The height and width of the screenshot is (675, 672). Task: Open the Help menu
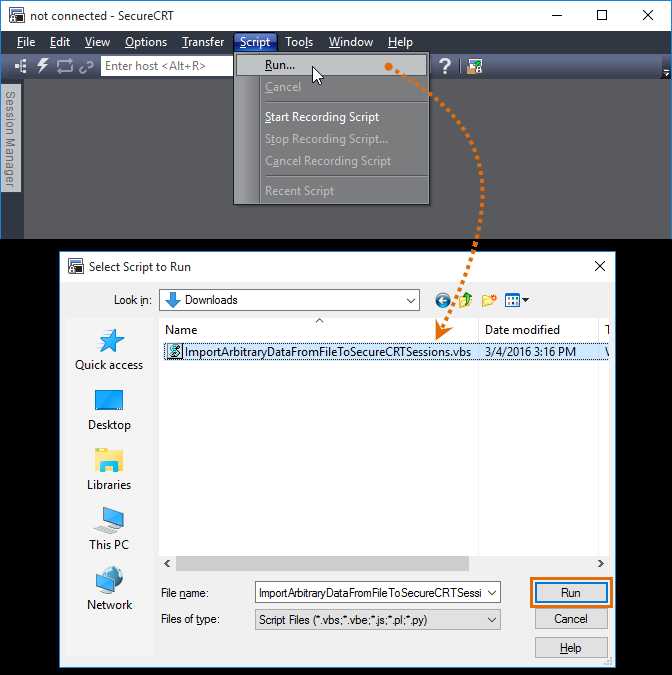[x=400, y=42]
